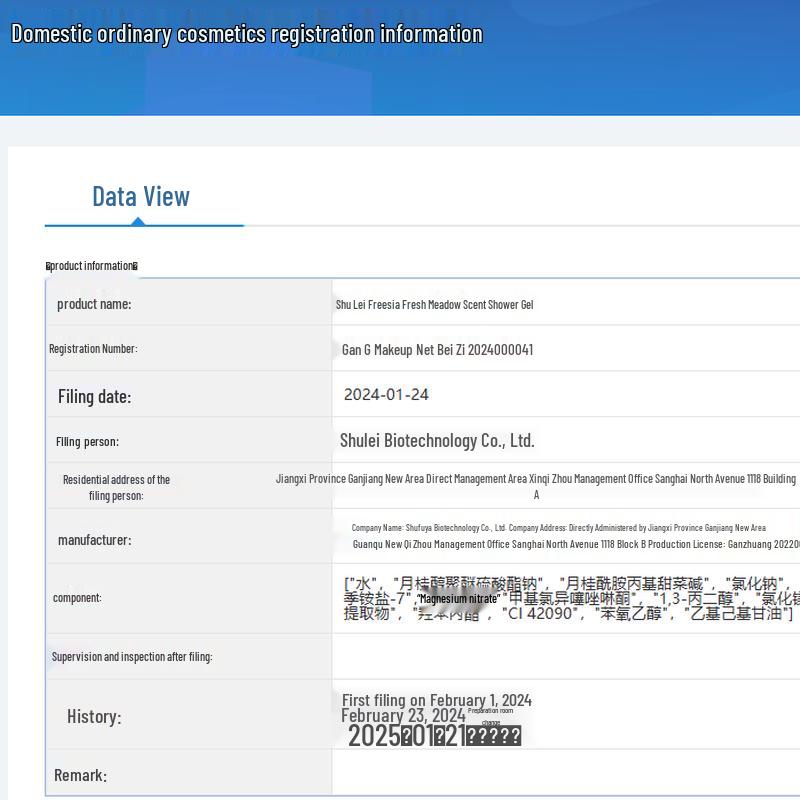
Task: Click the residential address value in Jiangxi Province
Action: (536, 479)
